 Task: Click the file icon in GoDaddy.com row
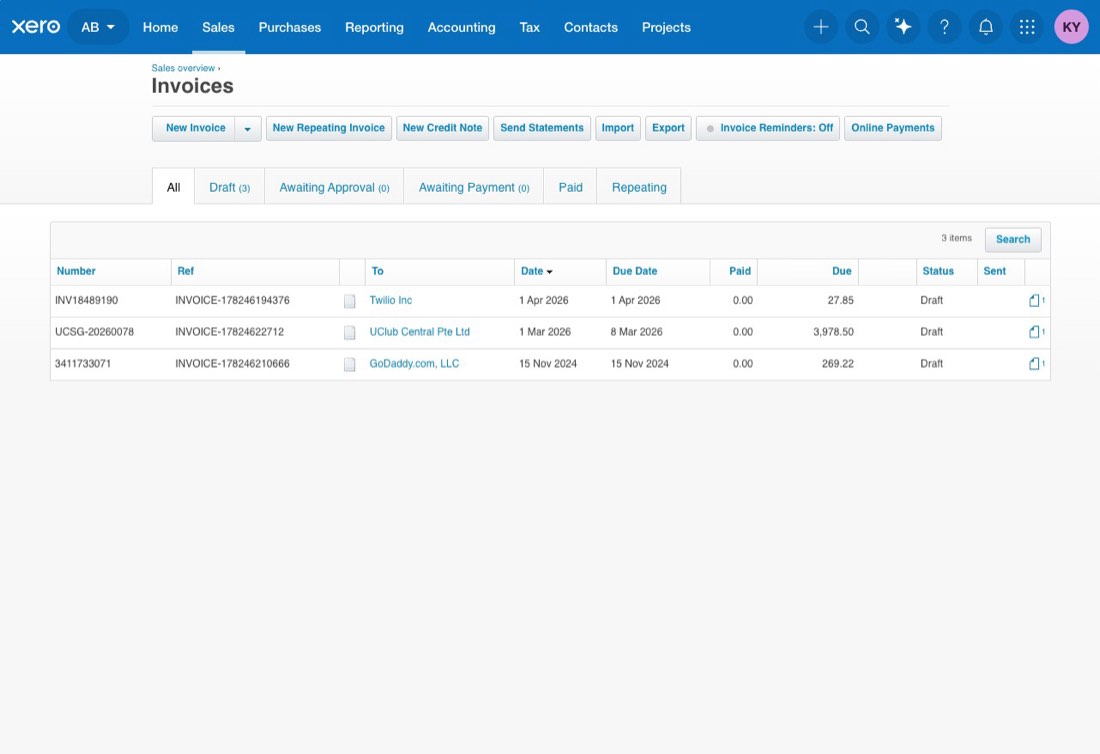pyautogui.click(x=349, y=364)
